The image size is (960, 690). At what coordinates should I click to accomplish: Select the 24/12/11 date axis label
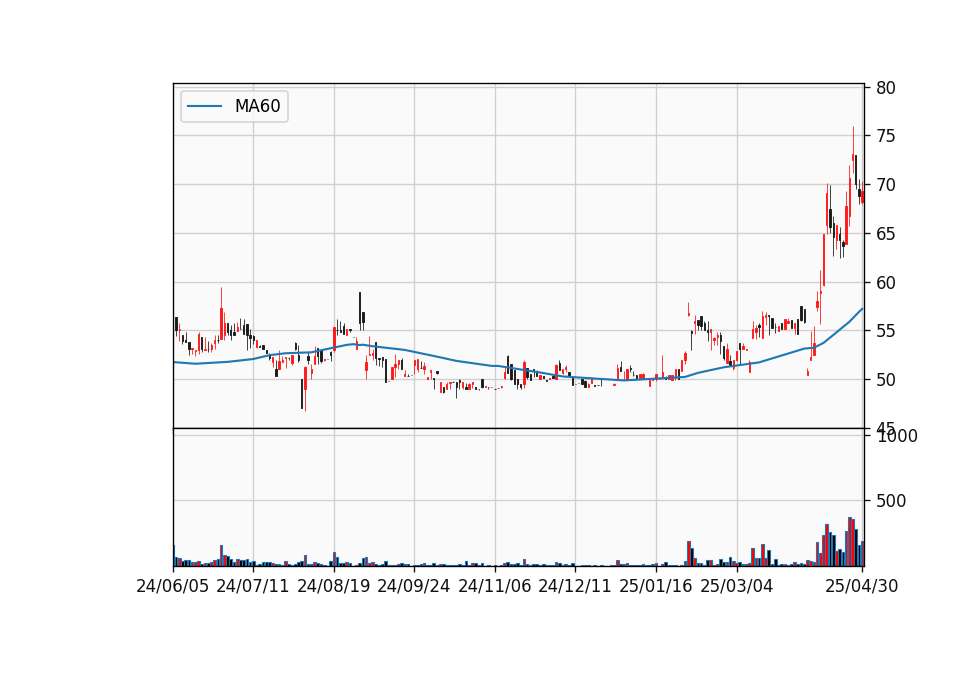pos(575,586)
